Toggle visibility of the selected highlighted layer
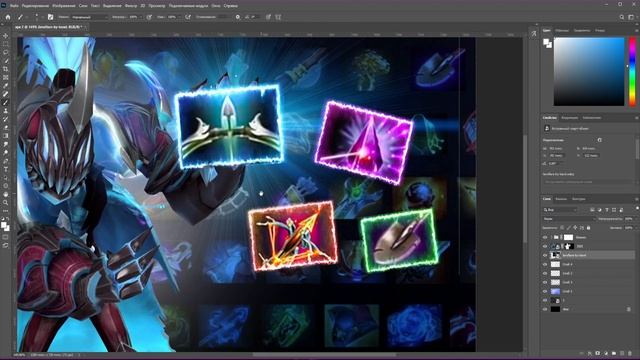 (x=545, y=255)
